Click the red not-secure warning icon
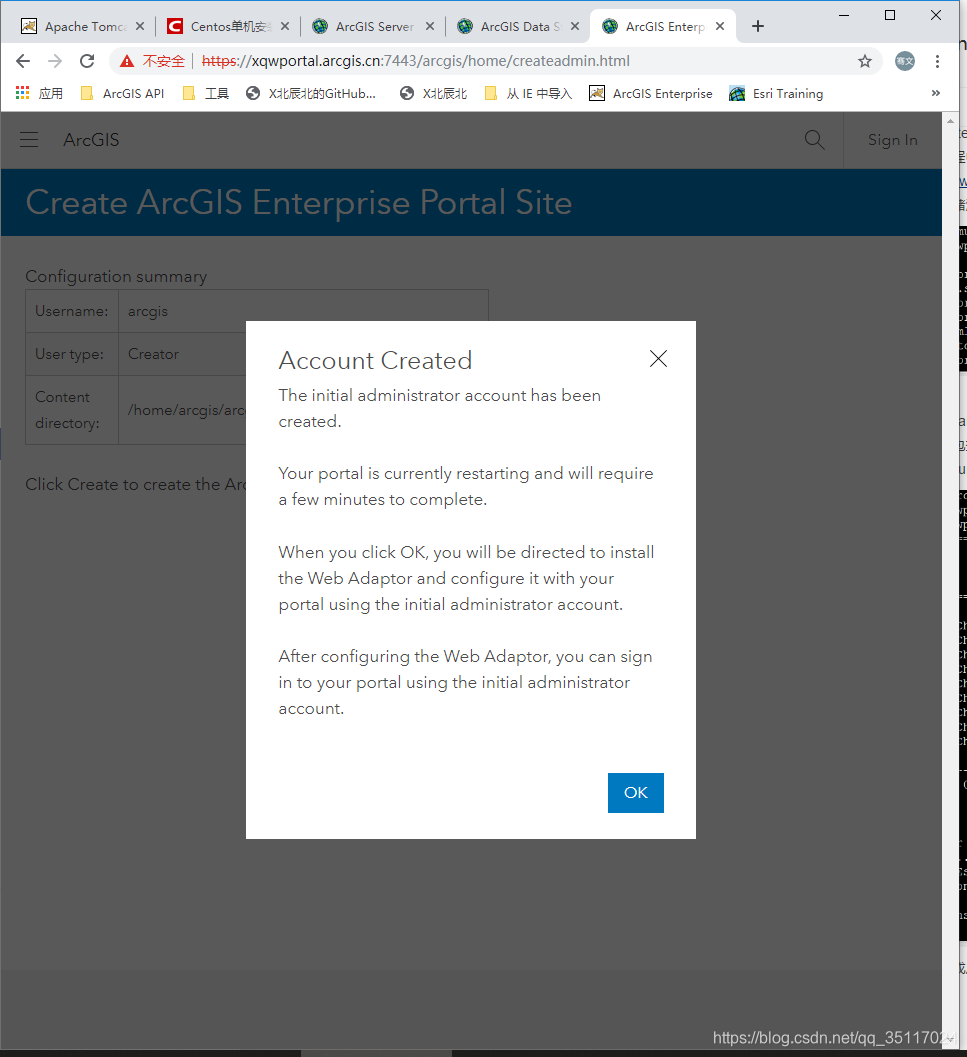967x1057 pixels. click(x=127, y=61)
